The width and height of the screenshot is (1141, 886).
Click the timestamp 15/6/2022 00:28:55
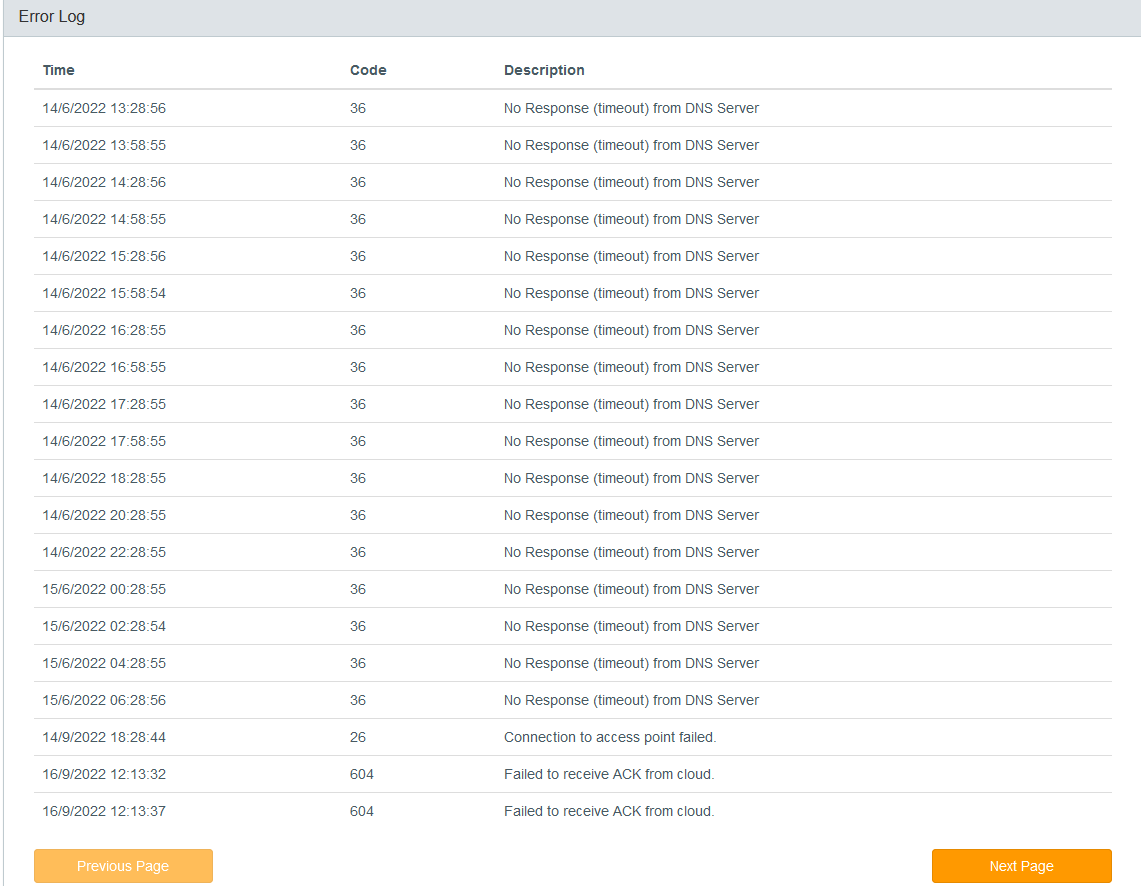pyautogui.click(x=104, y=589)
